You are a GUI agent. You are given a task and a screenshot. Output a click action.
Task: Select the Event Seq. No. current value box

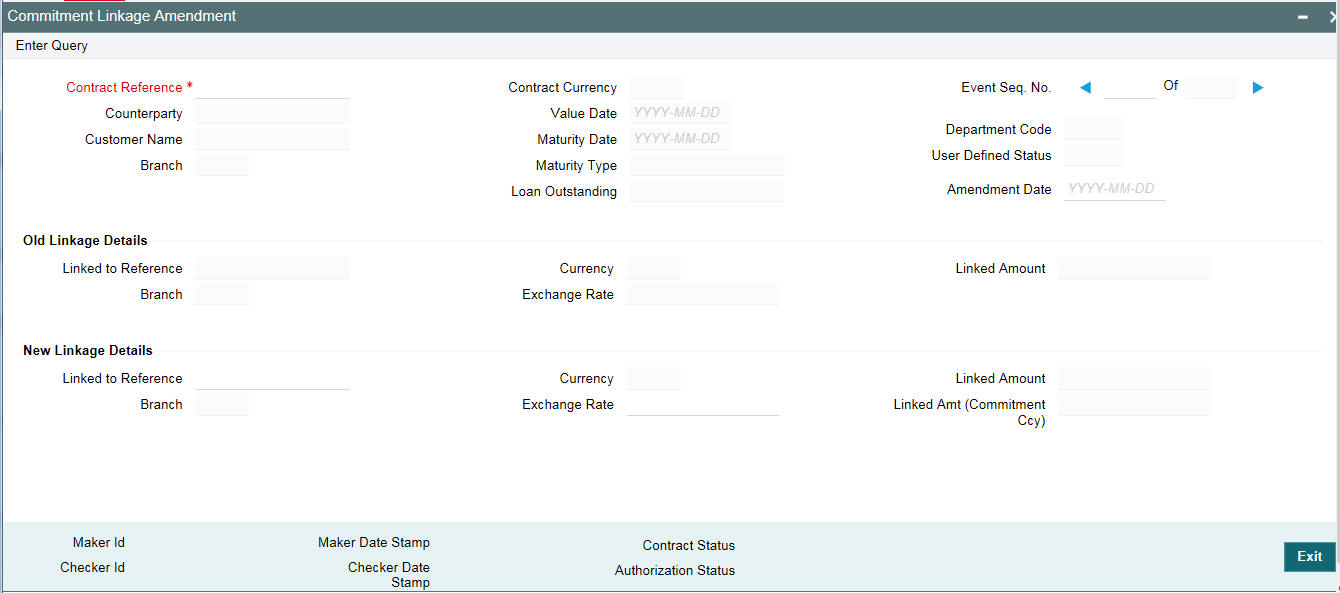click(x=1130, y=88)
